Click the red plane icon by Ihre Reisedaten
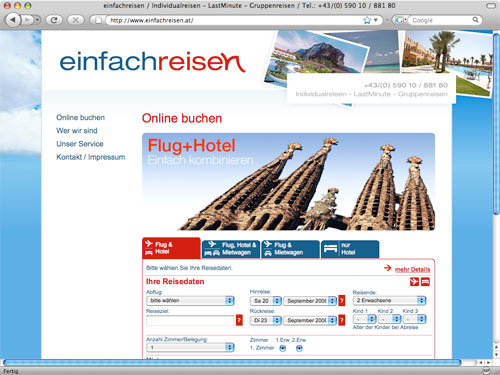This screenshot has width=500, height=375. [414, 282]
